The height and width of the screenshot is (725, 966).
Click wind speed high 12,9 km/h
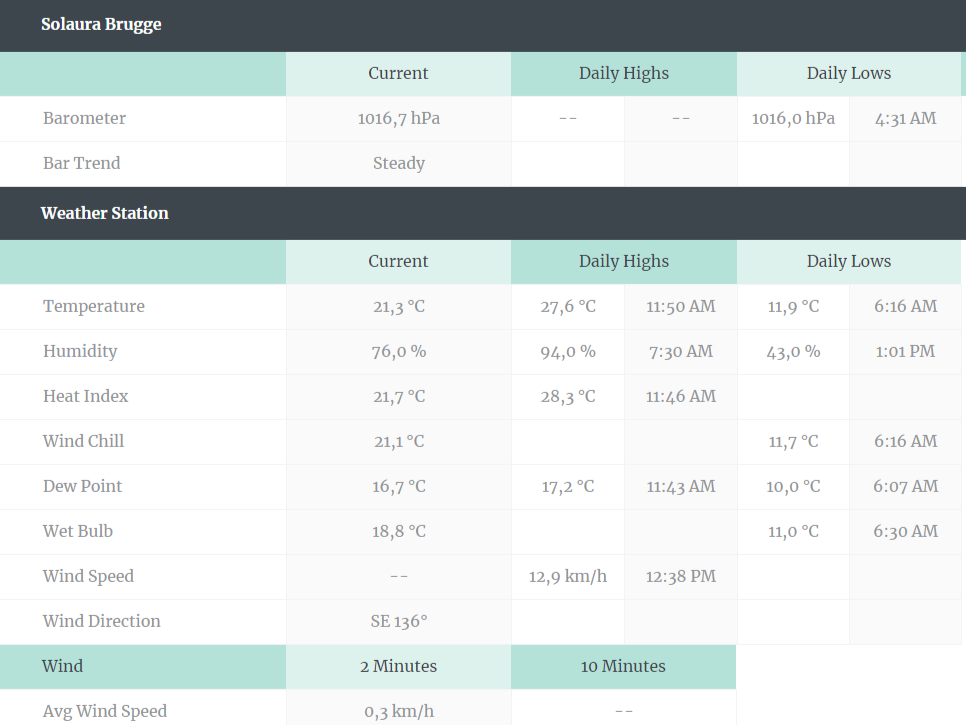click(x=568, y=576)
